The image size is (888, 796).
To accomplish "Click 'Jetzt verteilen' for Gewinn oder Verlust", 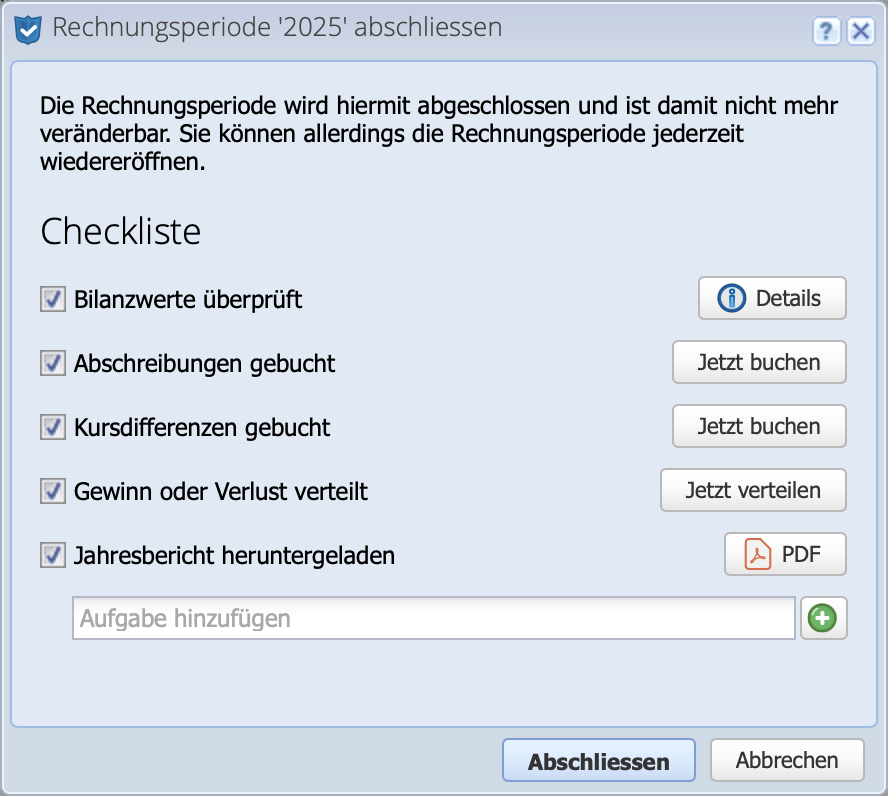I will pos(753,490).
